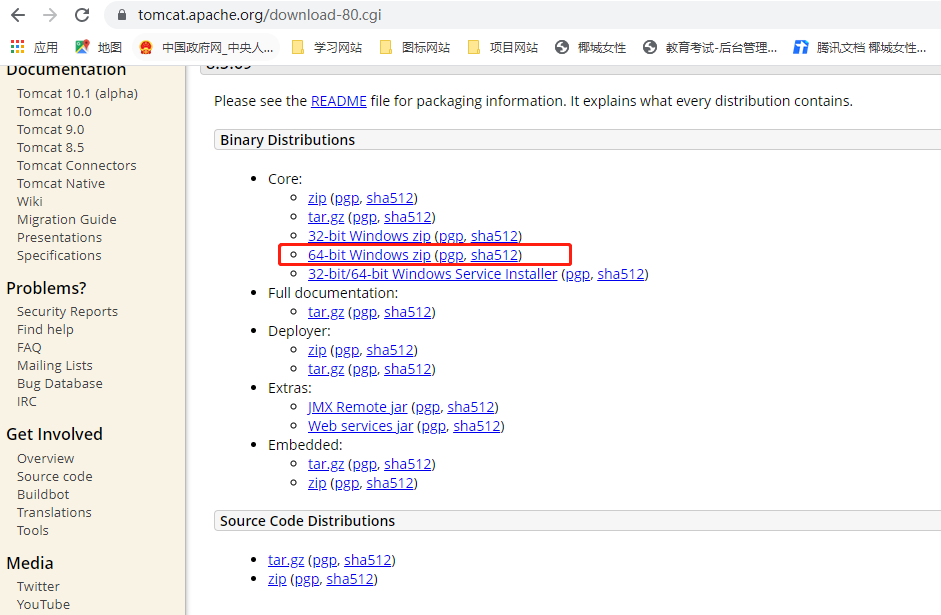The width and height of the screenshot is (941, 615).
Task: Download the Embedded zip
Action: tap(317, 483)
